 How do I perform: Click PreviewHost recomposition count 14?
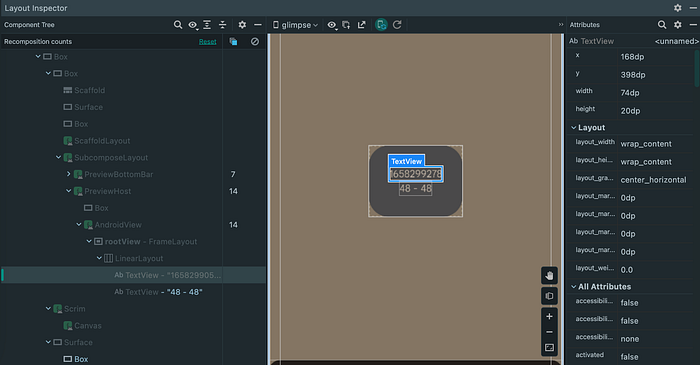coord(233,191)
